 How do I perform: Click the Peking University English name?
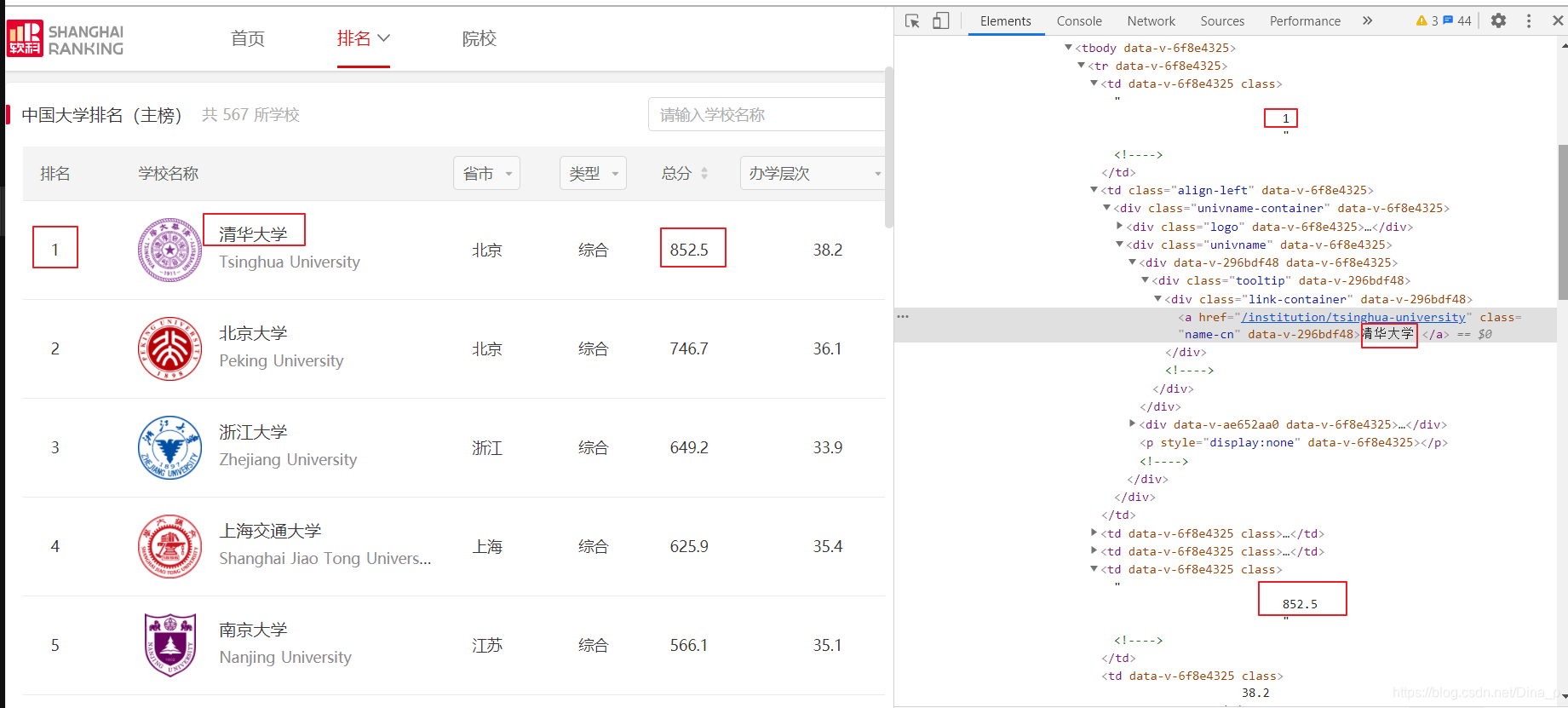pyautogui.click(x=281, y=360)
